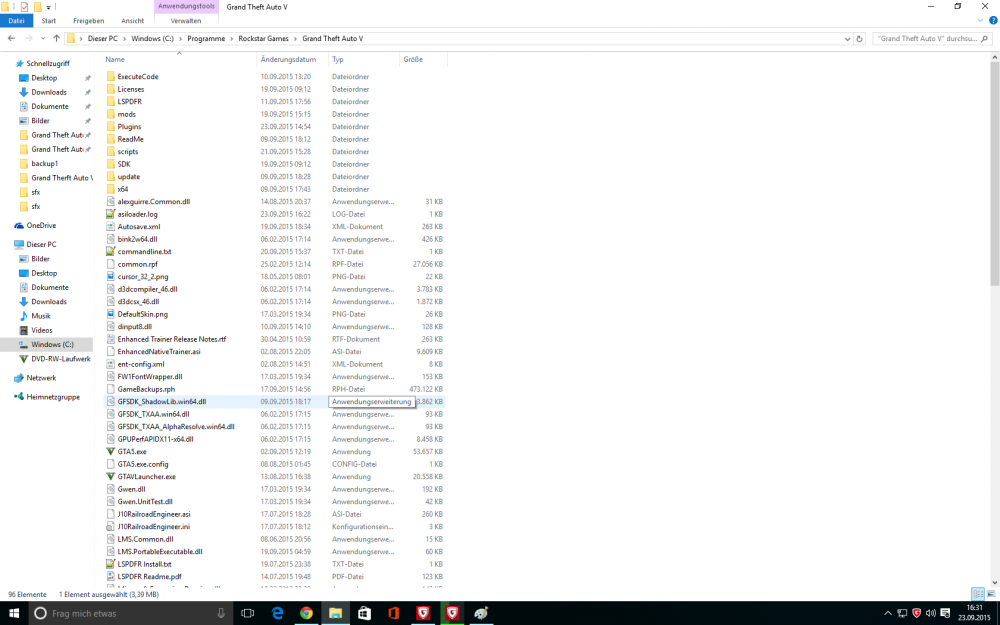Open the ExecuteCode folder icon
The image size is (1000, 625).
pos(110,77)
